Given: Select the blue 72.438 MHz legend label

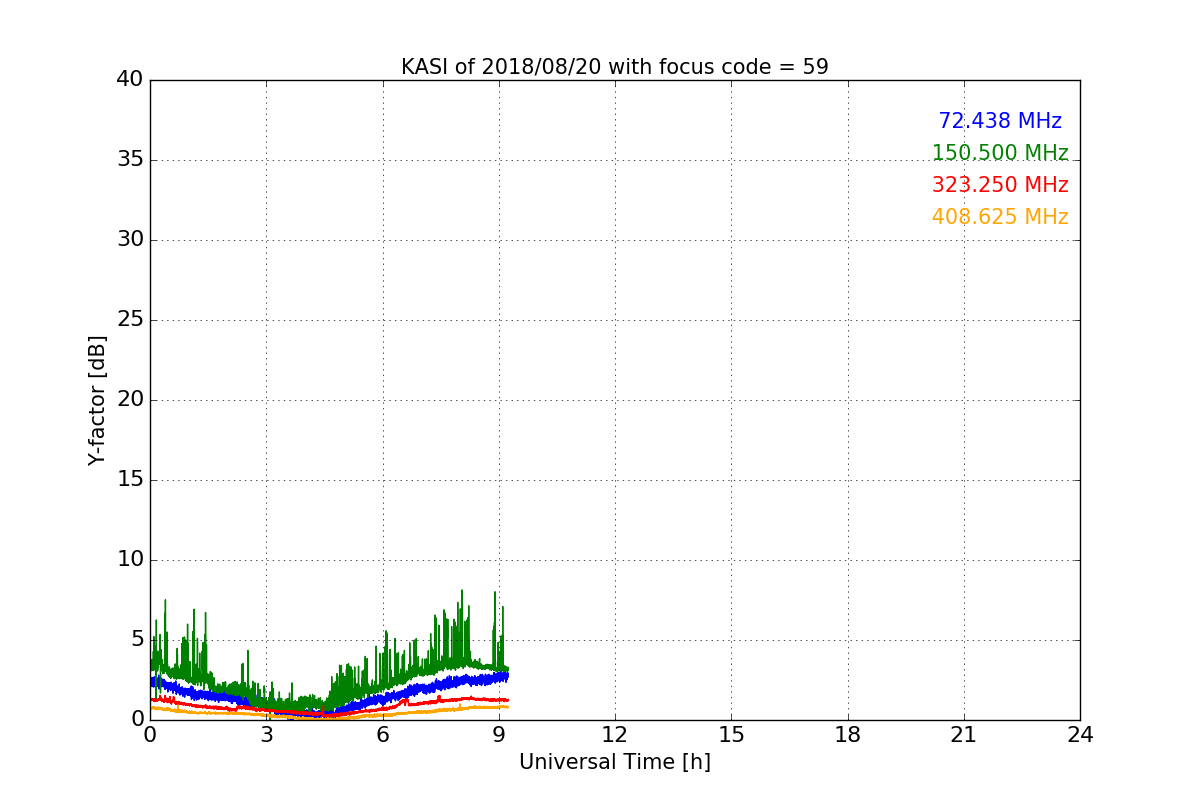Looking at the screenshot, I should tap(1000, 121).
